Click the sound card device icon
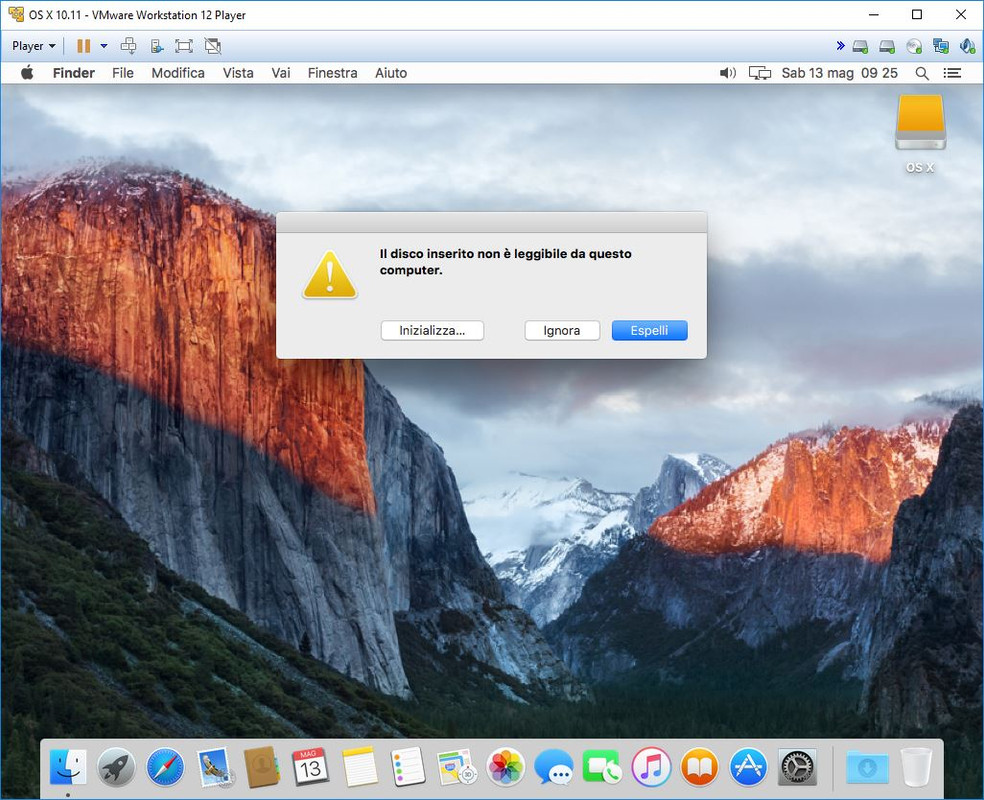Viewport: 984px width, 800px height. pyautogui.click(x=967, y=46)
